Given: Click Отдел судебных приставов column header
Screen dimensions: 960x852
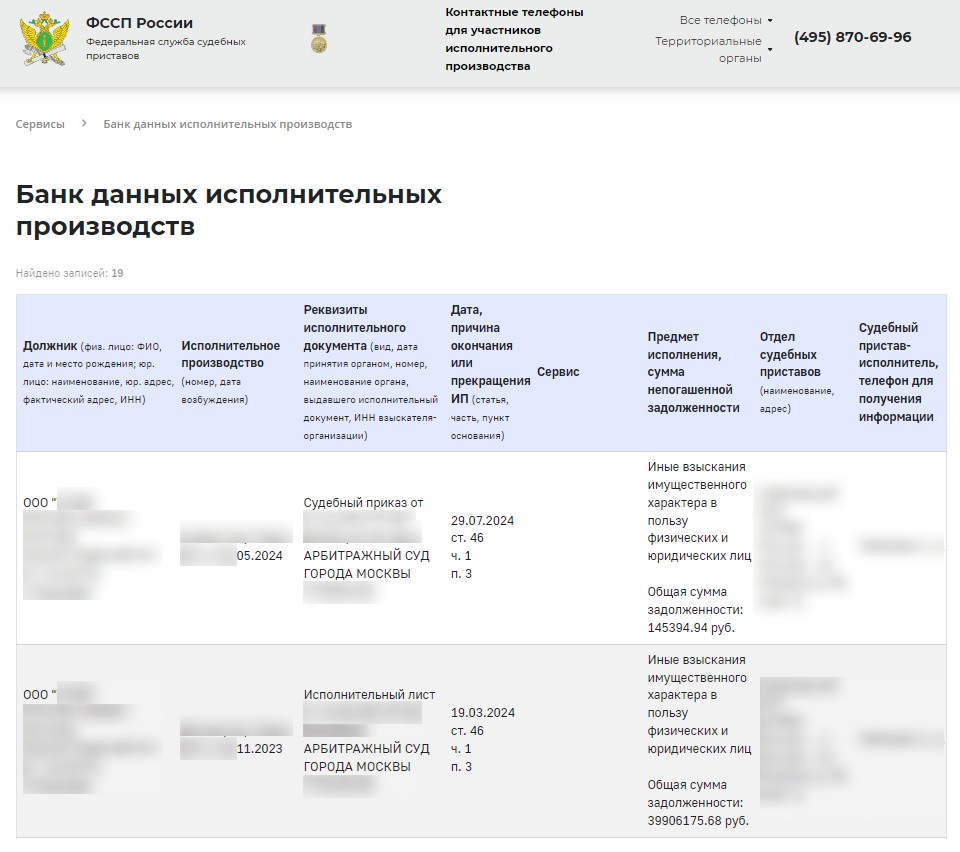Looking at the screenshot, I should coord(797,372).
